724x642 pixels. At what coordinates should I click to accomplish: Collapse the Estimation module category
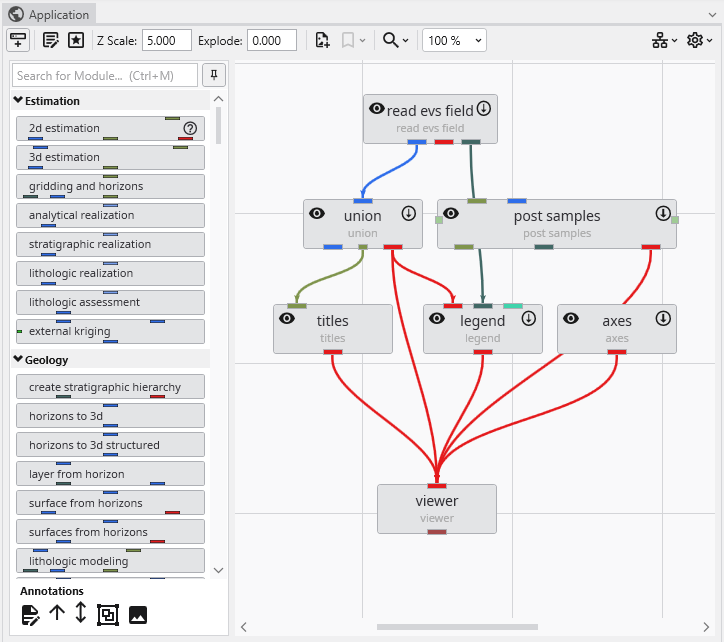18,101
